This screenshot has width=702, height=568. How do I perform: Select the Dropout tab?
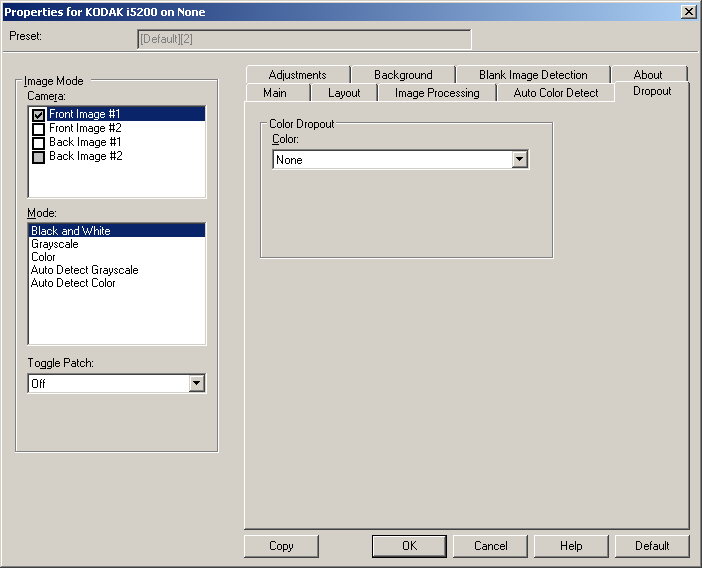click(x=652, y=91)
